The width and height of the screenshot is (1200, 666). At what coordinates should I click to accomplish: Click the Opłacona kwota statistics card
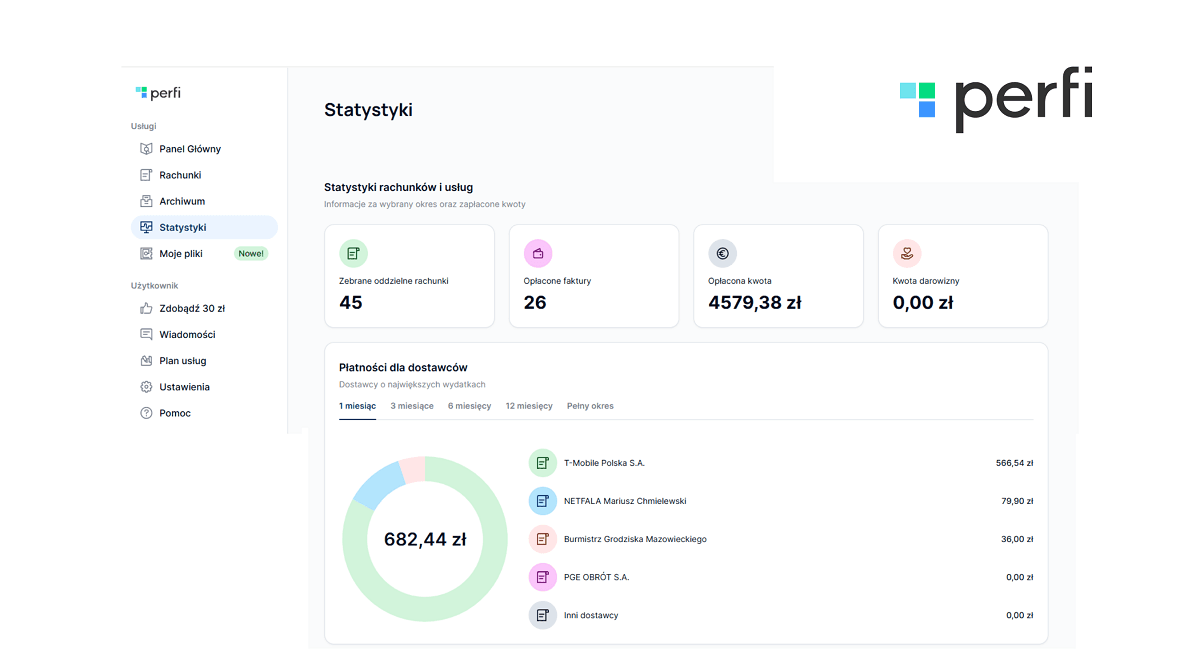click(x=778, y=276)
